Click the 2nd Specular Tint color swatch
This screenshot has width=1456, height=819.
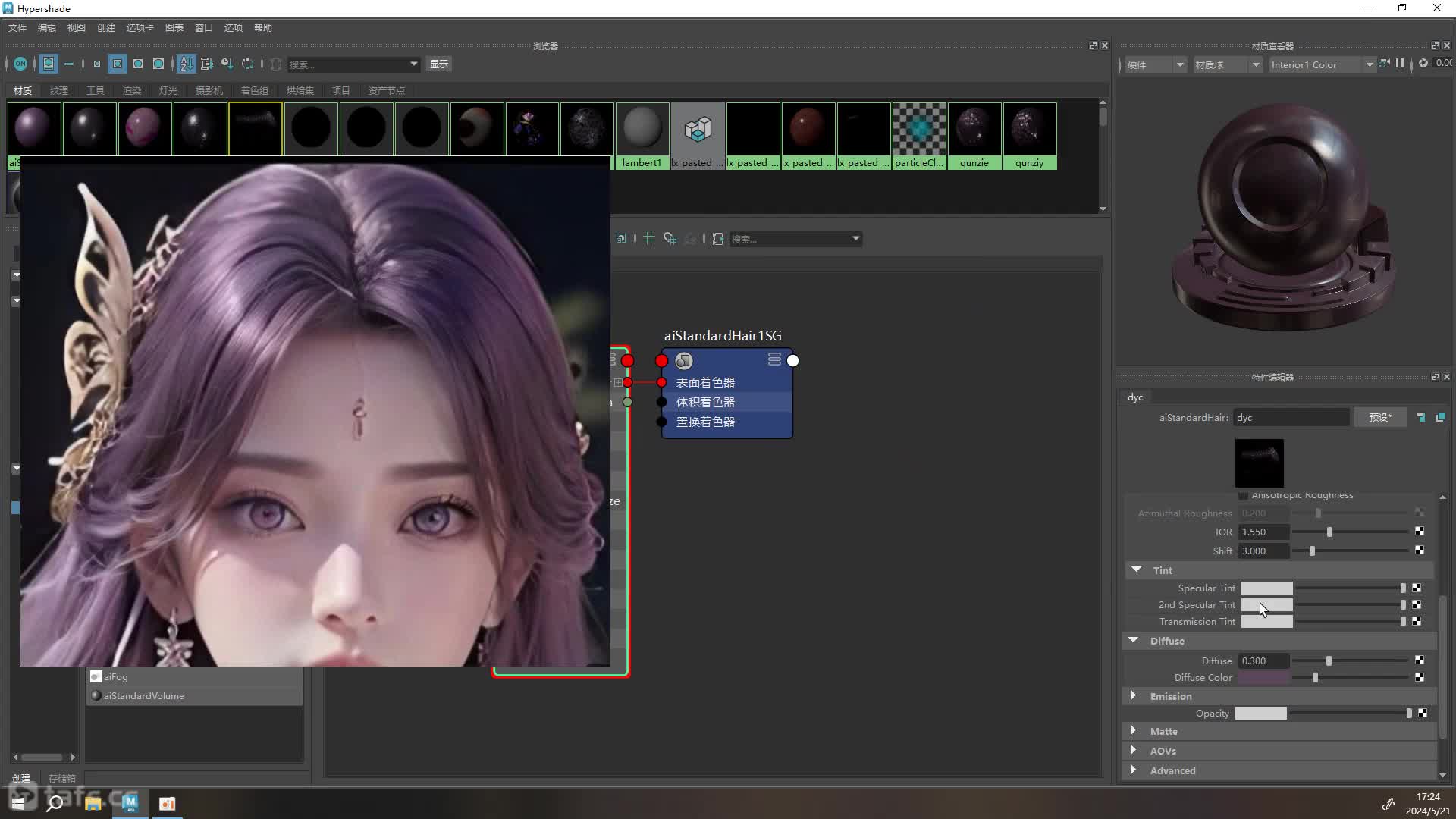click(x=1266, y=605)
